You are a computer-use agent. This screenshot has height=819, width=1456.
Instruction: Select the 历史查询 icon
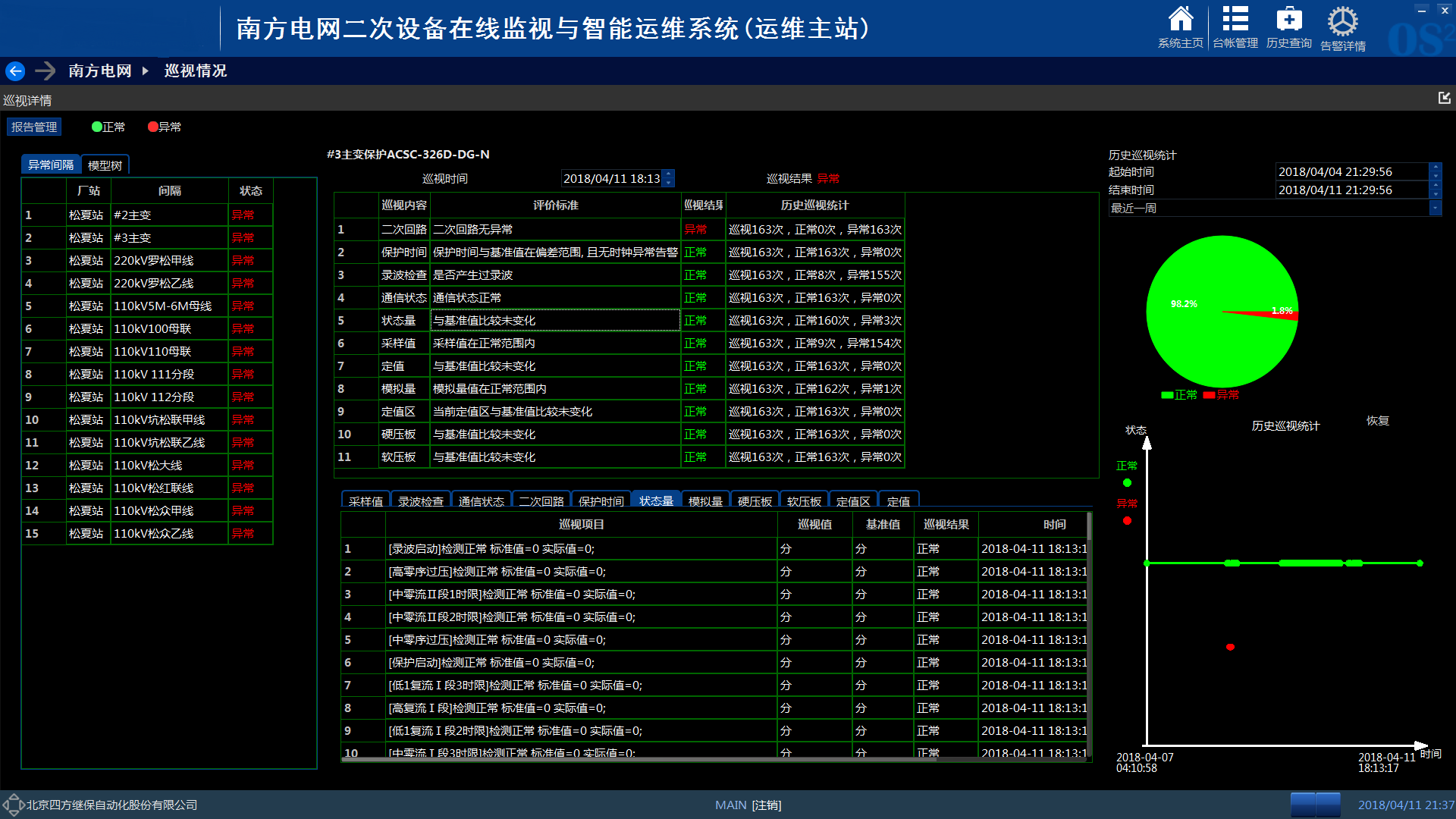[x=1288, y=23]
